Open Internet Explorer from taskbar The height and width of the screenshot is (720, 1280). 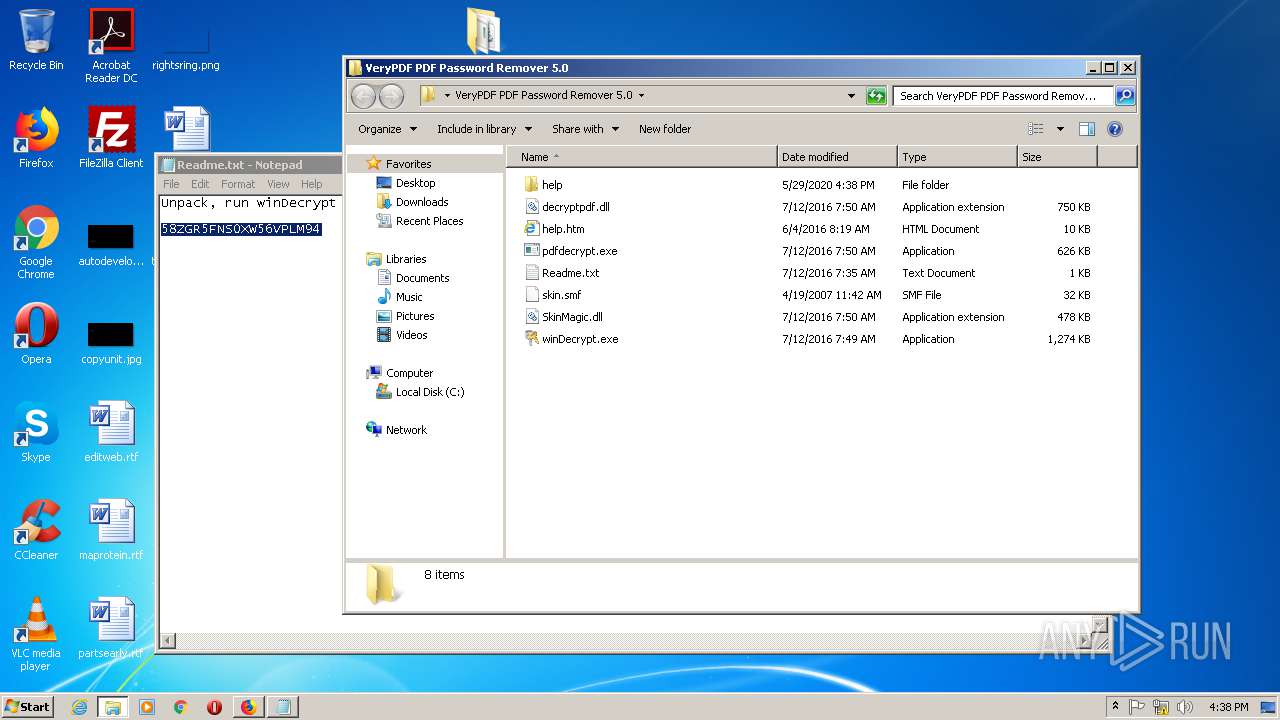tap(79, 707)
